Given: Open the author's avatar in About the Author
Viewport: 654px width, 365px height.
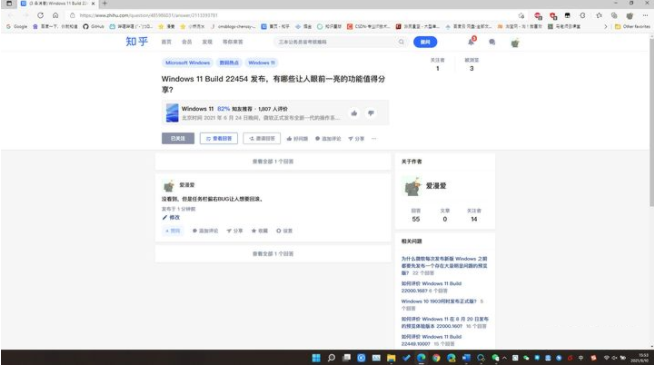Looking at the screenshot, I should [413, 186].
